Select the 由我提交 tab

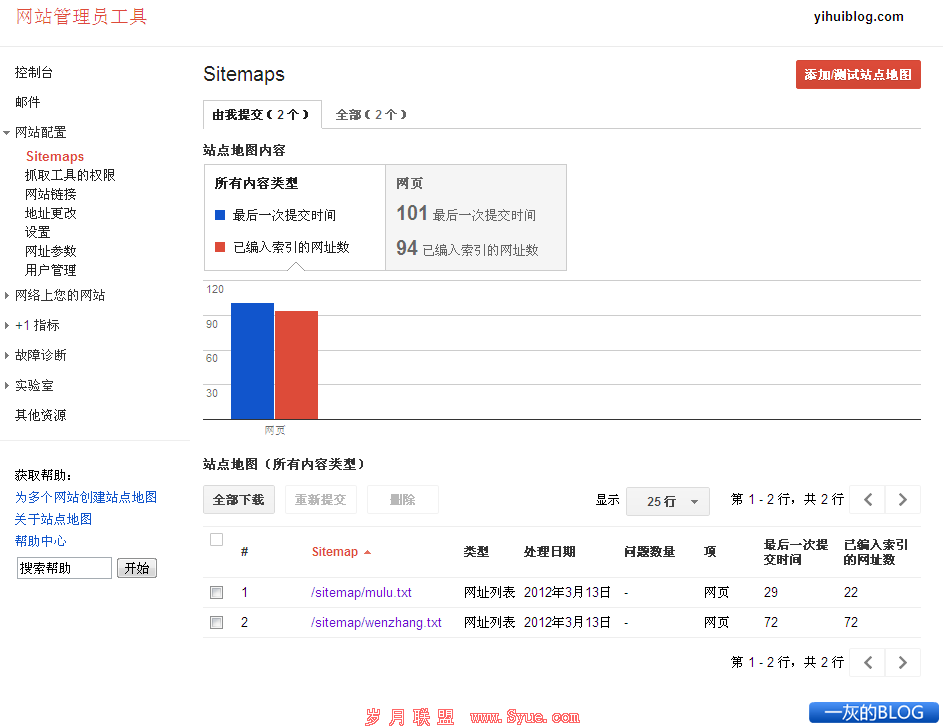tap(262, 114)
